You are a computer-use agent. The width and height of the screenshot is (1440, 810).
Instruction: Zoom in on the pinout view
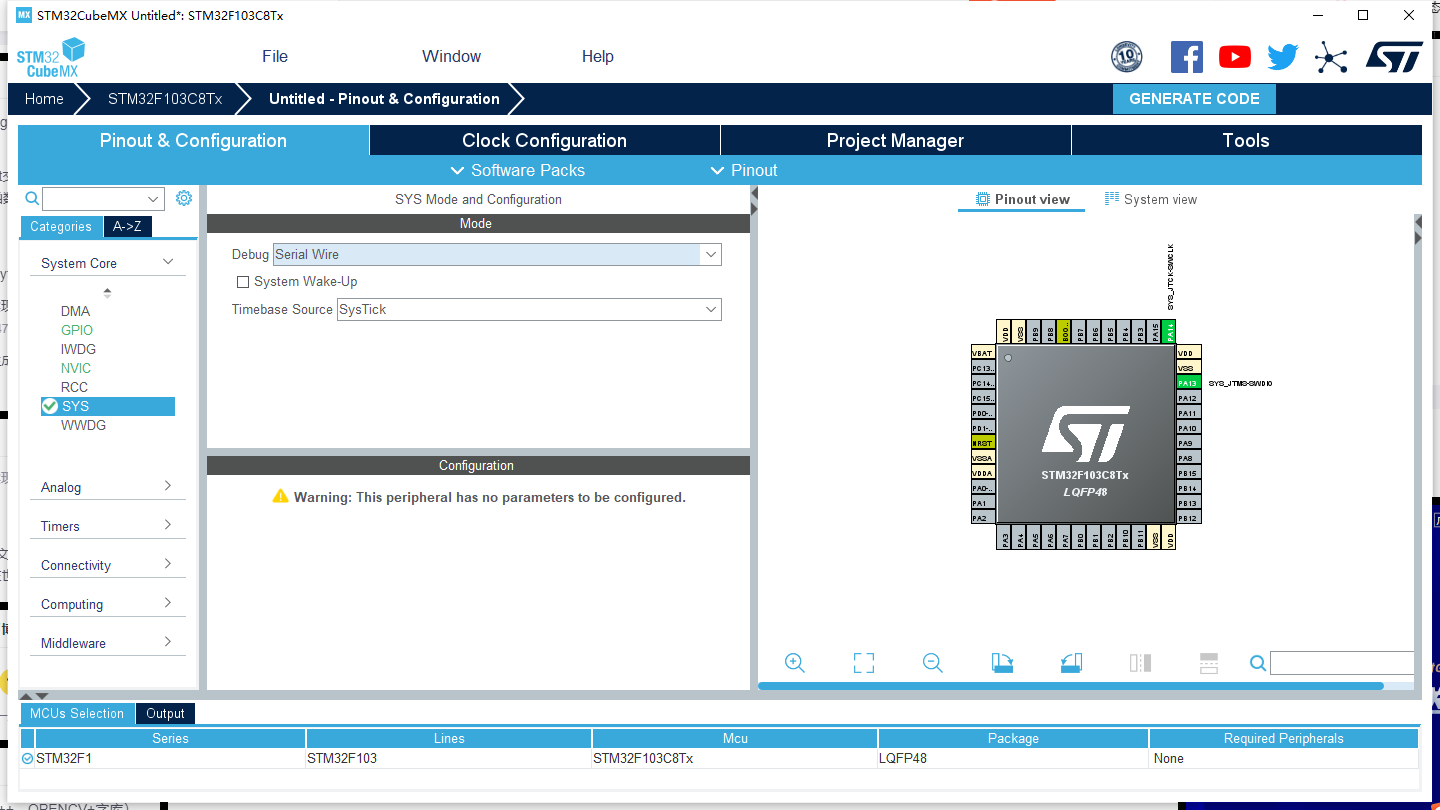coord(795,663)
